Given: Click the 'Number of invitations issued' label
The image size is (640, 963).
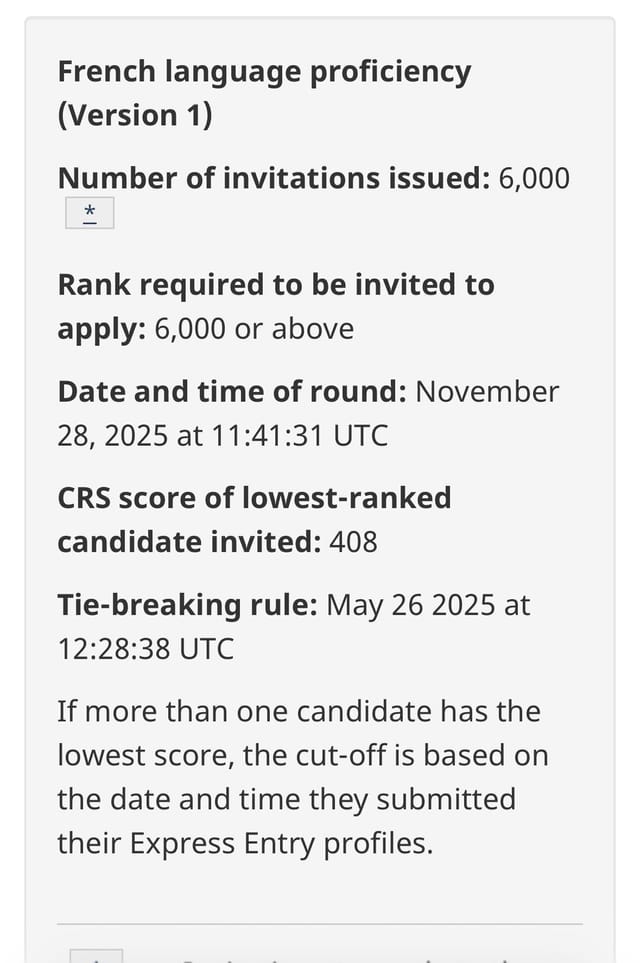Looking at the screenshot, I should point(274,178).
